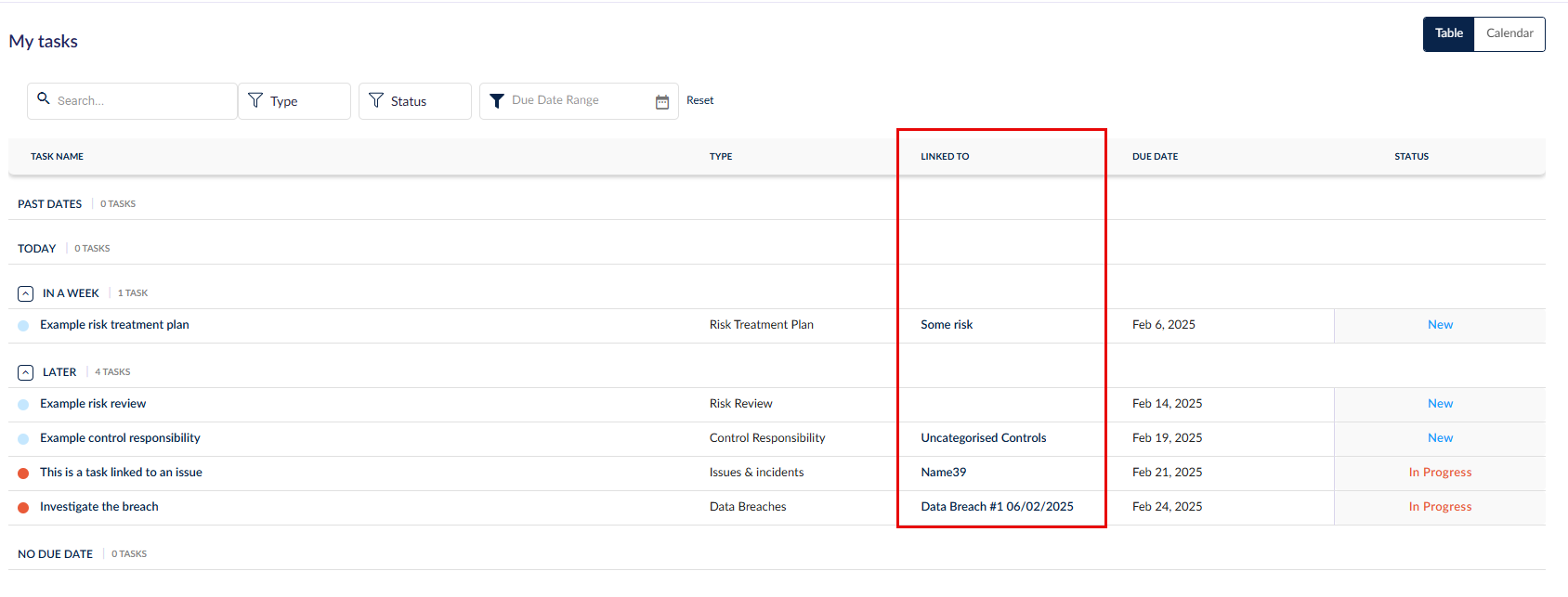1568x597 pixels.
Task: Click the Control Responsibility type cell
Action: [767, 438]
